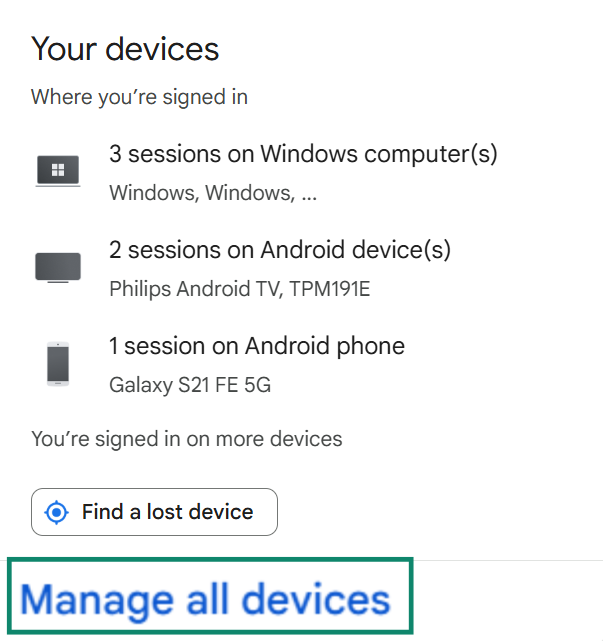Click the 'Find a lost device' label text
The image size is (603, 641).
point(168,513)
